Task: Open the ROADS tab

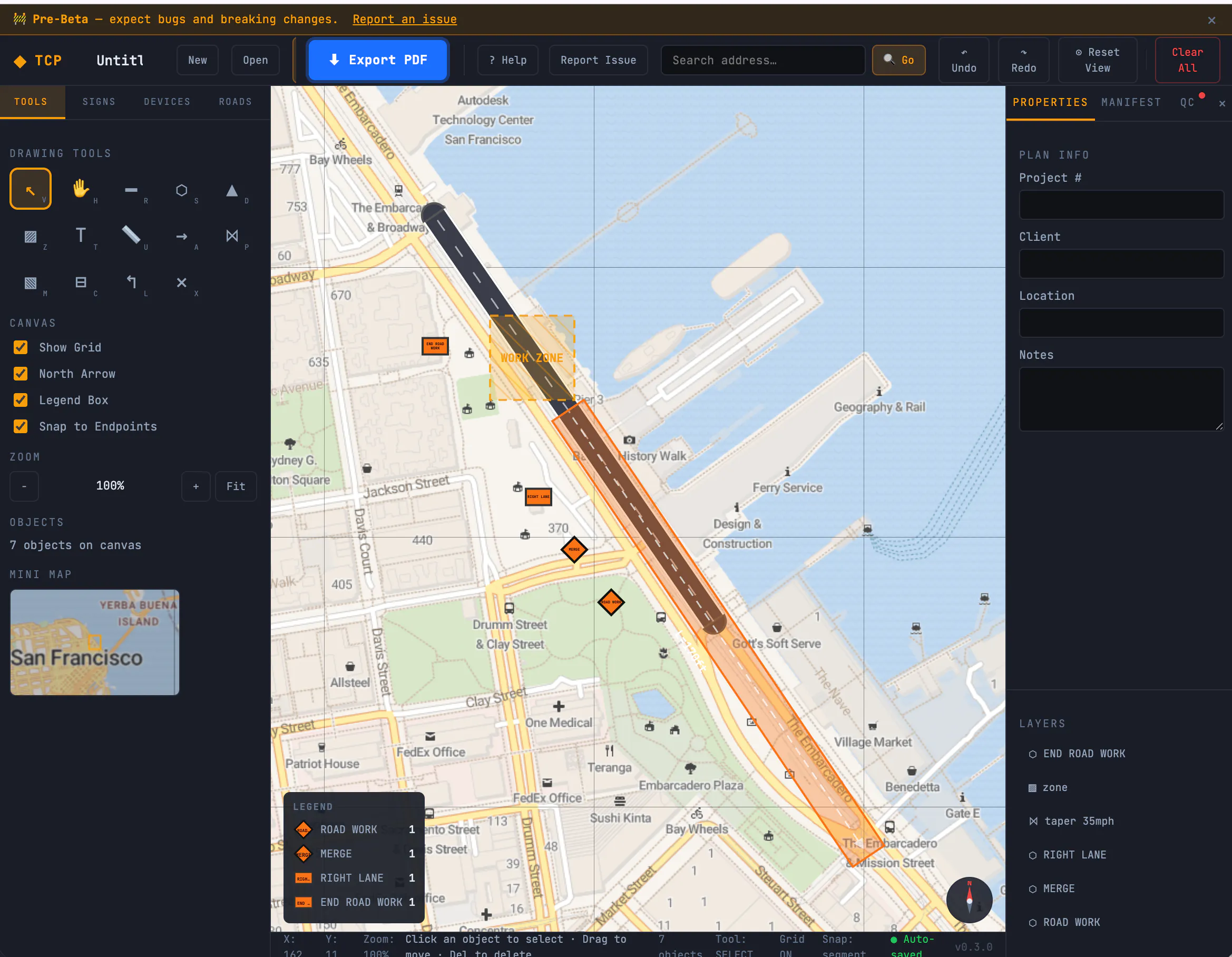Action: tap(235, 102)
